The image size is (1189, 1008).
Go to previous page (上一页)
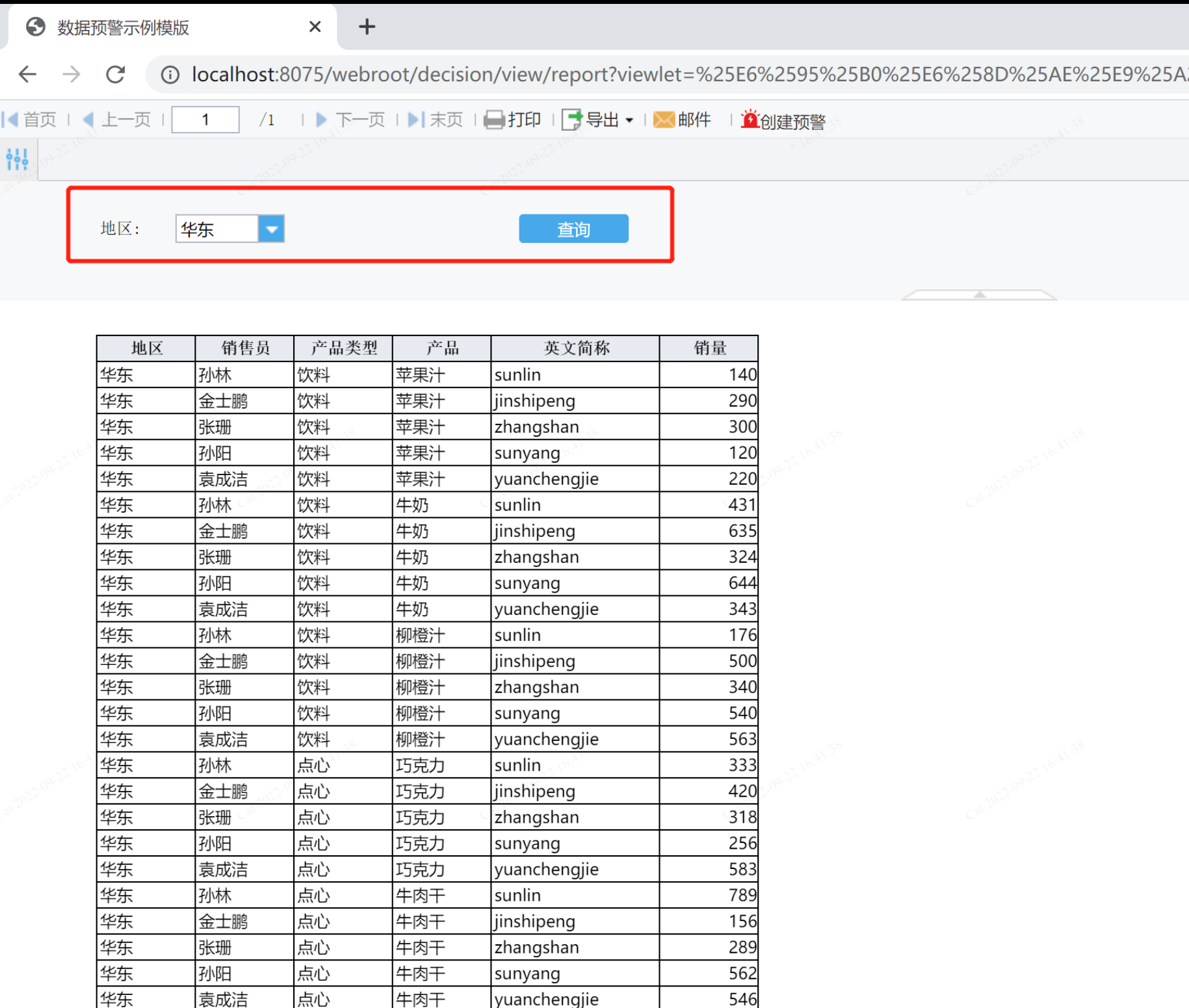click(x=117, y=120)
